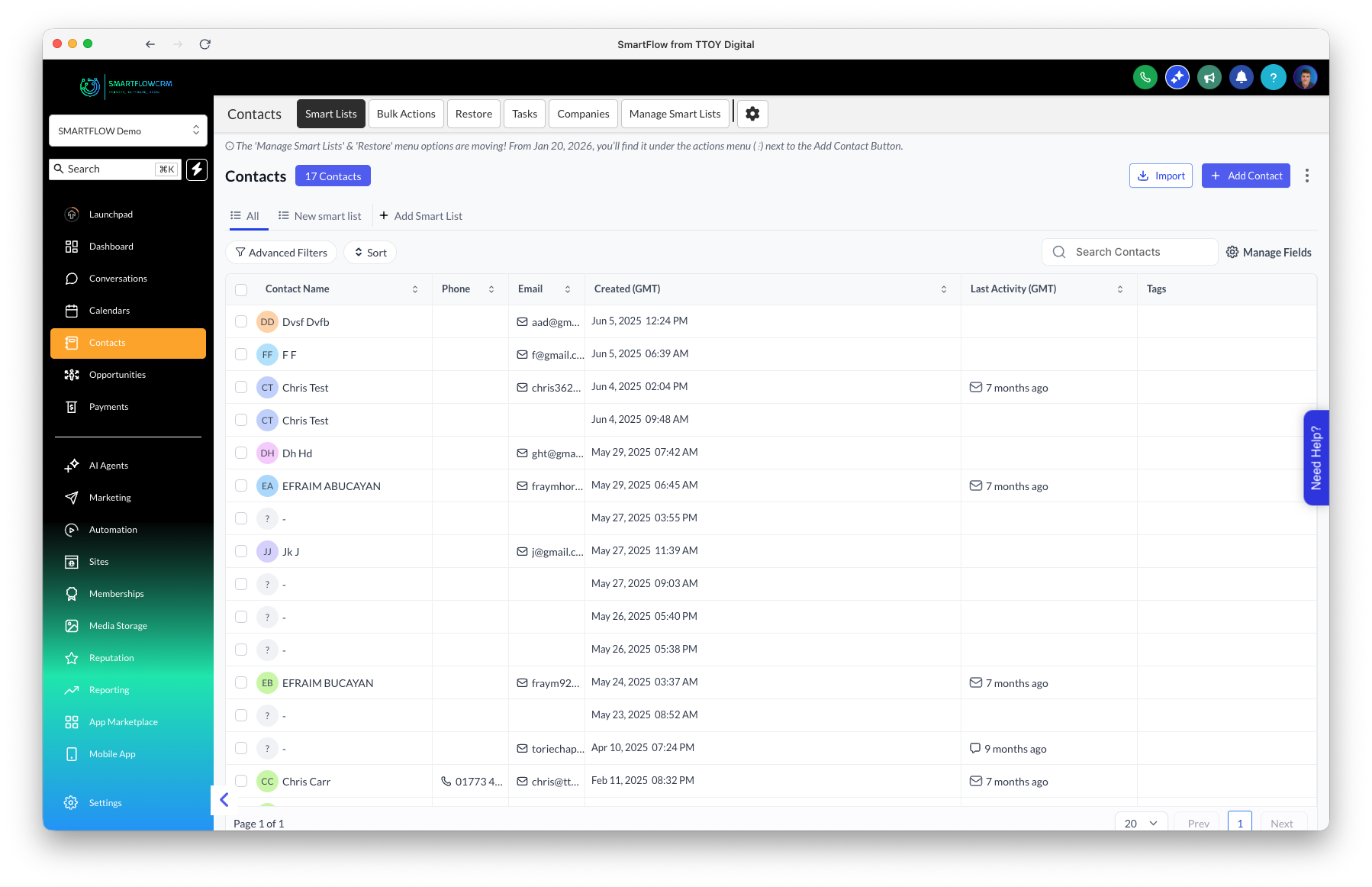Viewport: 1372px width, 887px height.
Task: Click the Import button
Action: coord(1161,176)
